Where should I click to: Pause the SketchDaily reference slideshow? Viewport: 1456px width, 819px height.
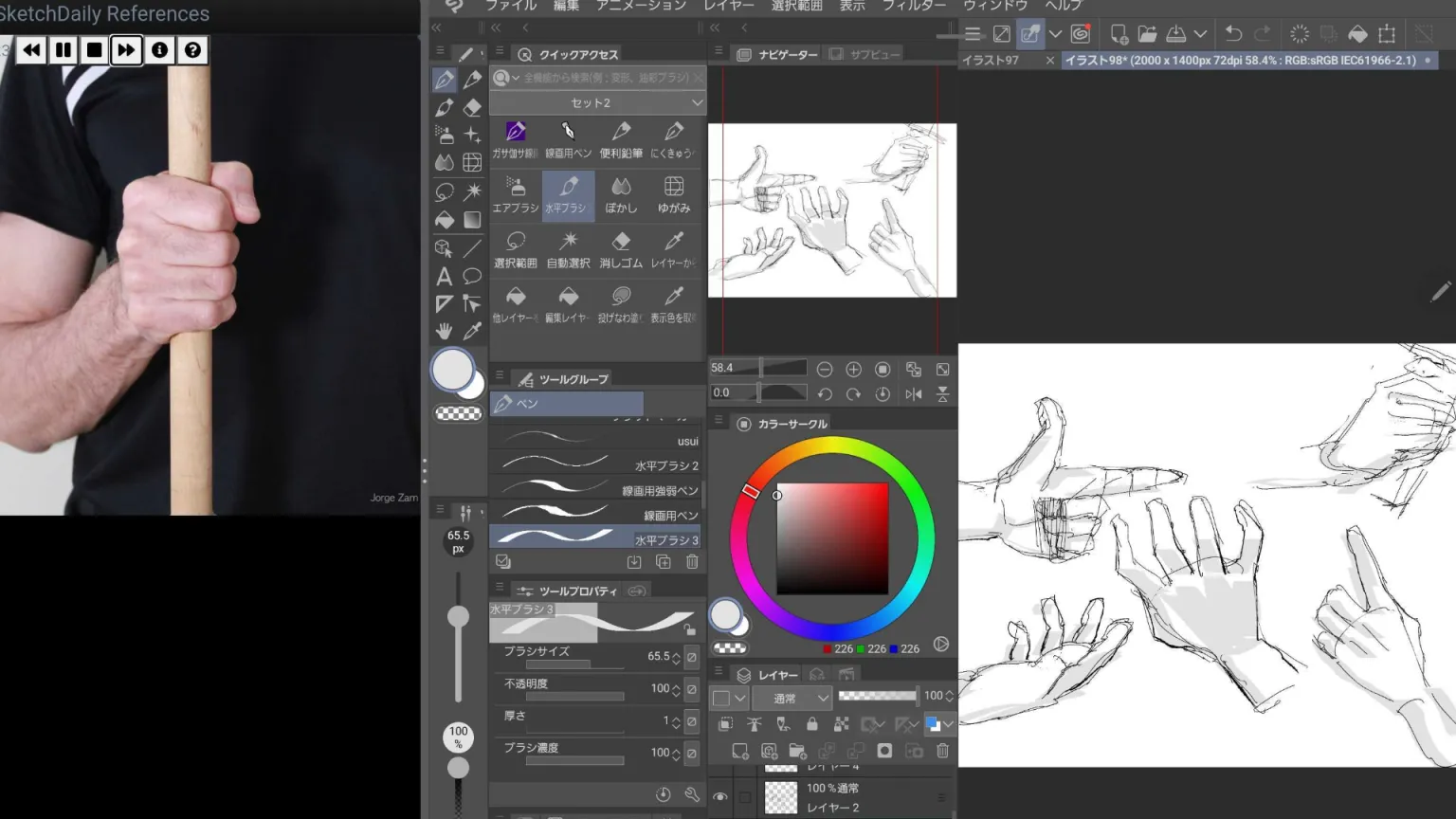[63, 49]
